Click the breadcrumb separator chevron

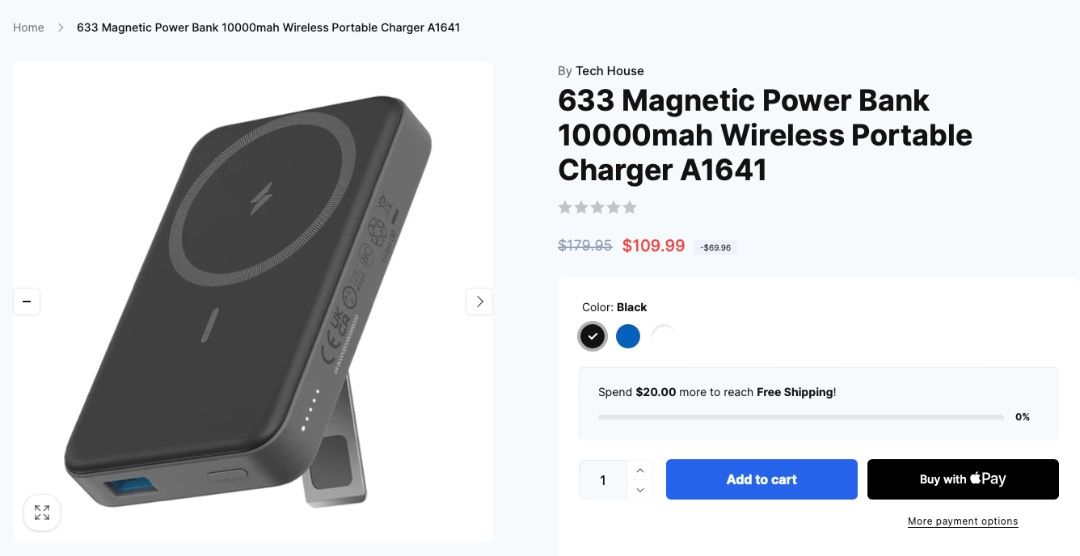tap(61, 28)
